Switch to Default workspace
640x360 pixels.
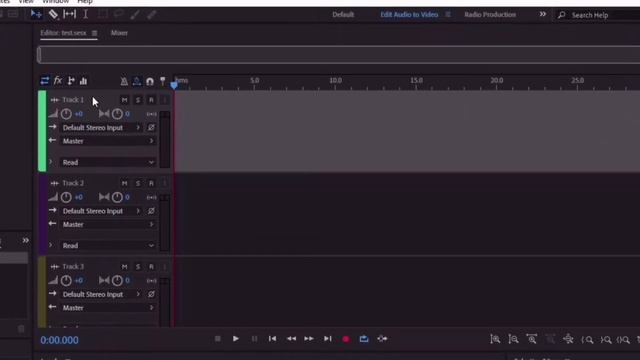pyautogui.click(x=343, y=15)
